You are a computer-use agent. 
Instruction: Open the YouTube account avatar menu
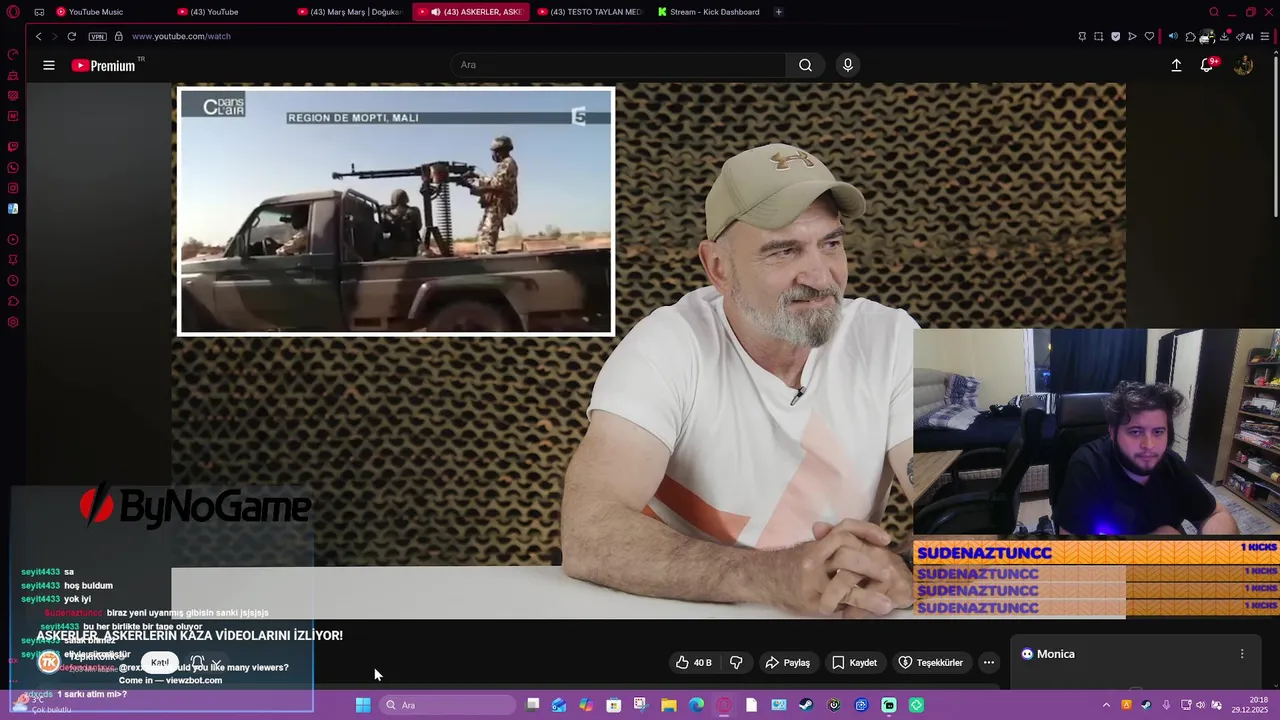pos(1243,65)
